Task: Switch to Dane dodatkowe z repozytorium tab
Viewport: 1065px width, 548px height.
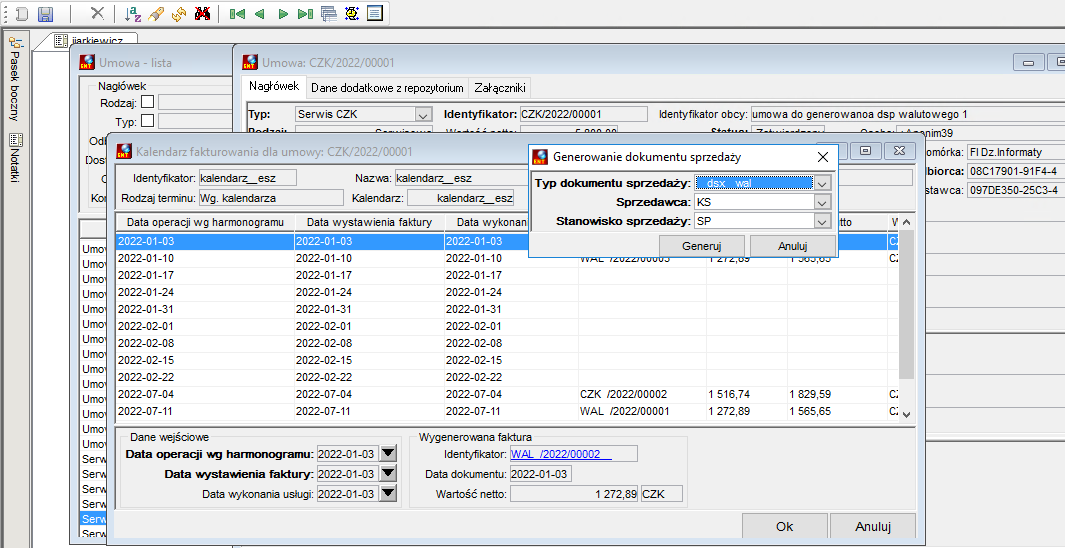Action: pyautogui.click(x=387, y=88)
